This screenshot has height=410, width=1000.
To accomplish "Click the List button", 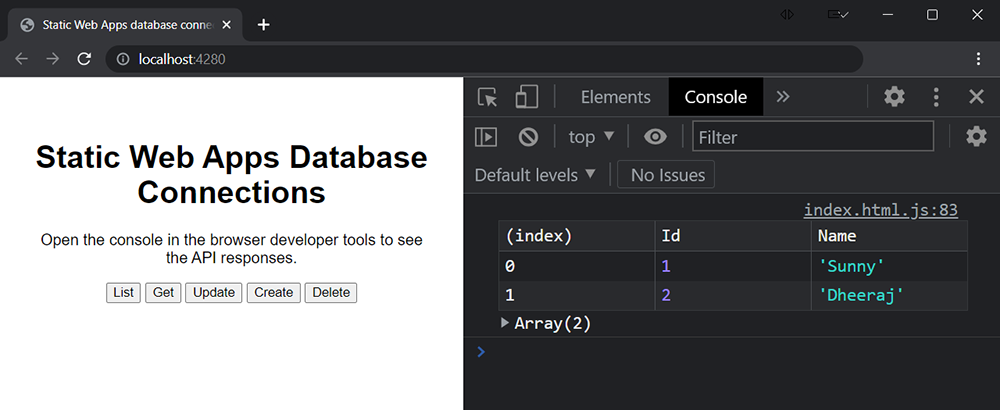I will click(124, 292).
